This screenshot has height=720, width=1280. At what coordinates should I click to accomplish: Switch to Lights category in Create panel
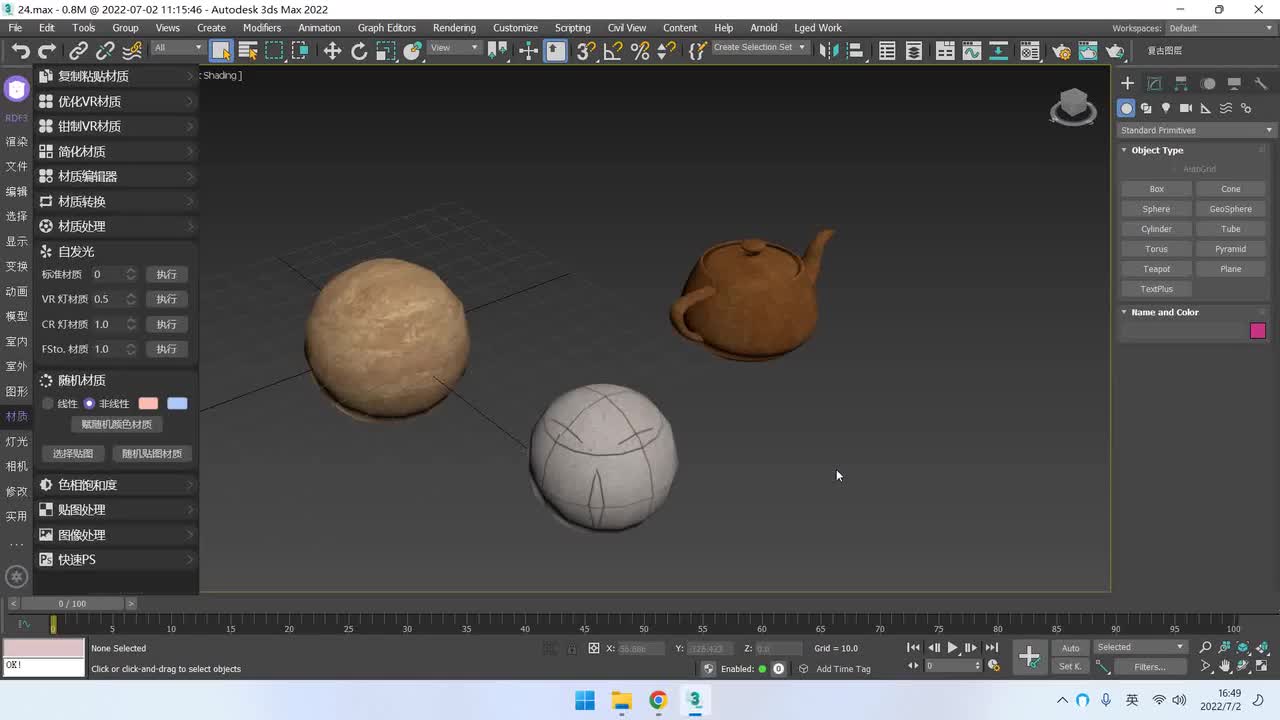coord(1166,108)
